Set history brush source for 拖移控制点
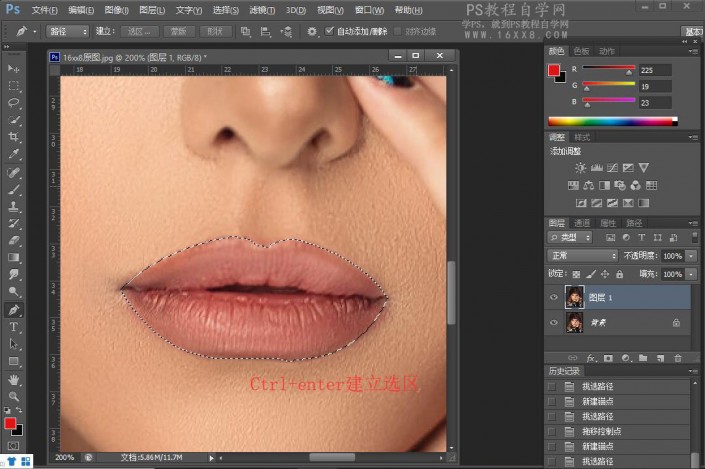 point(552,431)
